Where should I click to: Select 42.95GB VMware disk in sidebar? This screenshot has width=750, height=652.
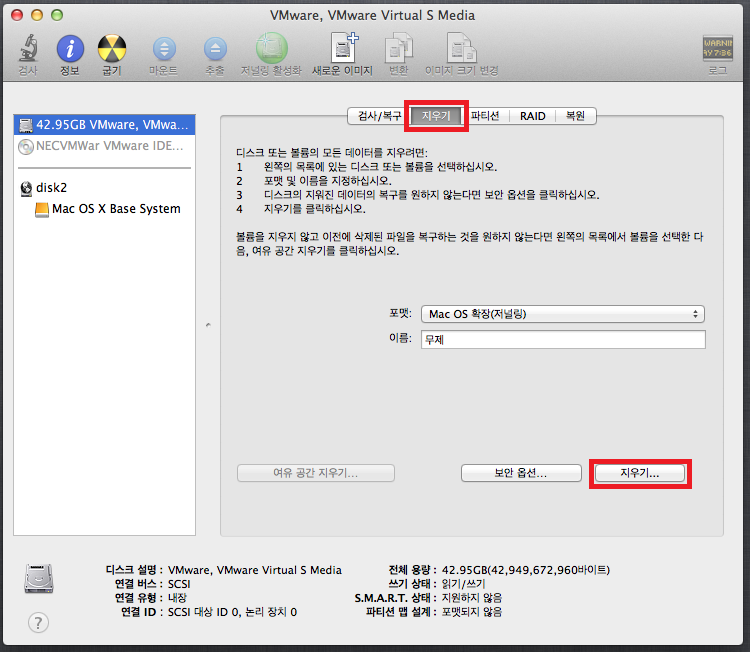click(104, 125)
